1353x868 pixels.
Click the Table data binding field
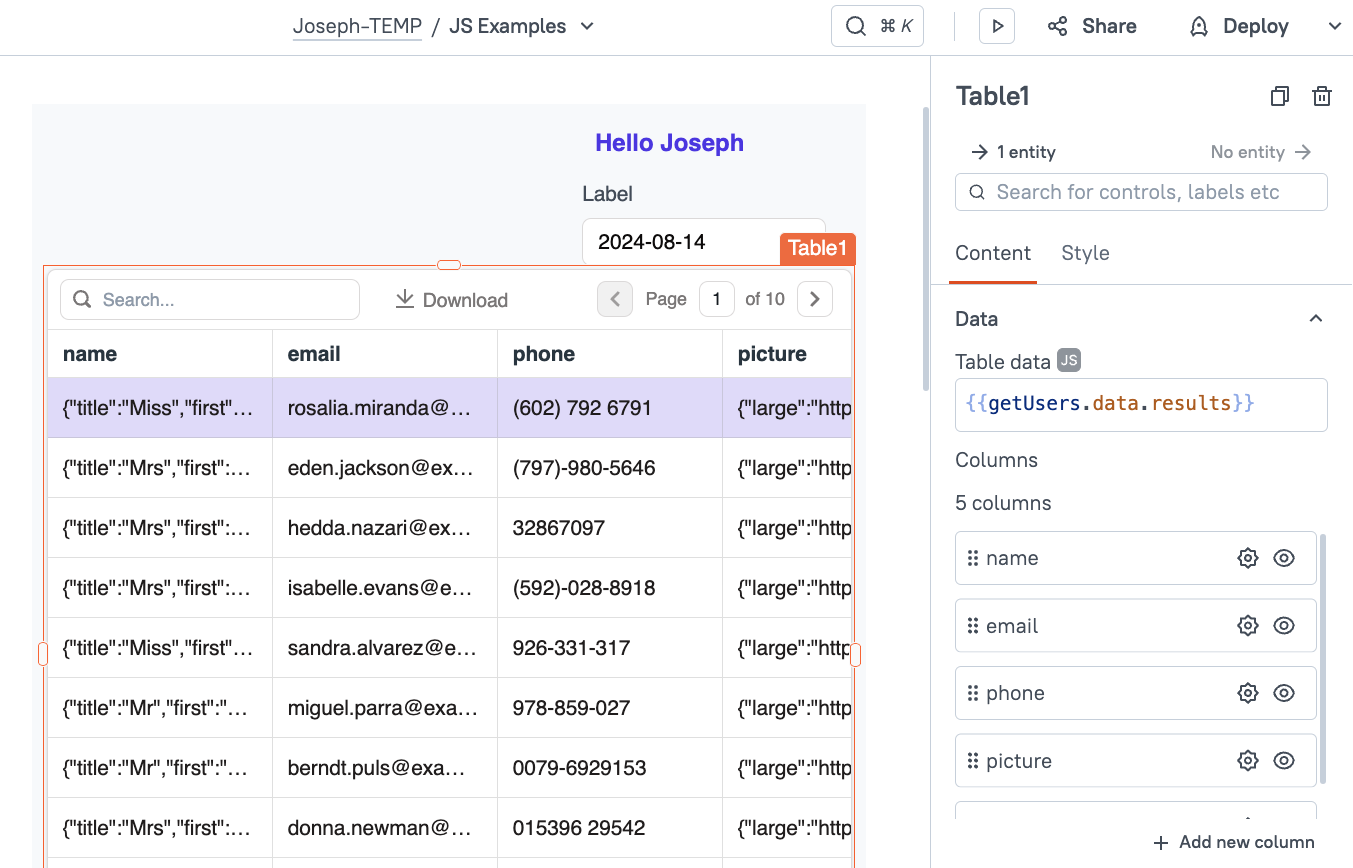tap(1141, 404)
